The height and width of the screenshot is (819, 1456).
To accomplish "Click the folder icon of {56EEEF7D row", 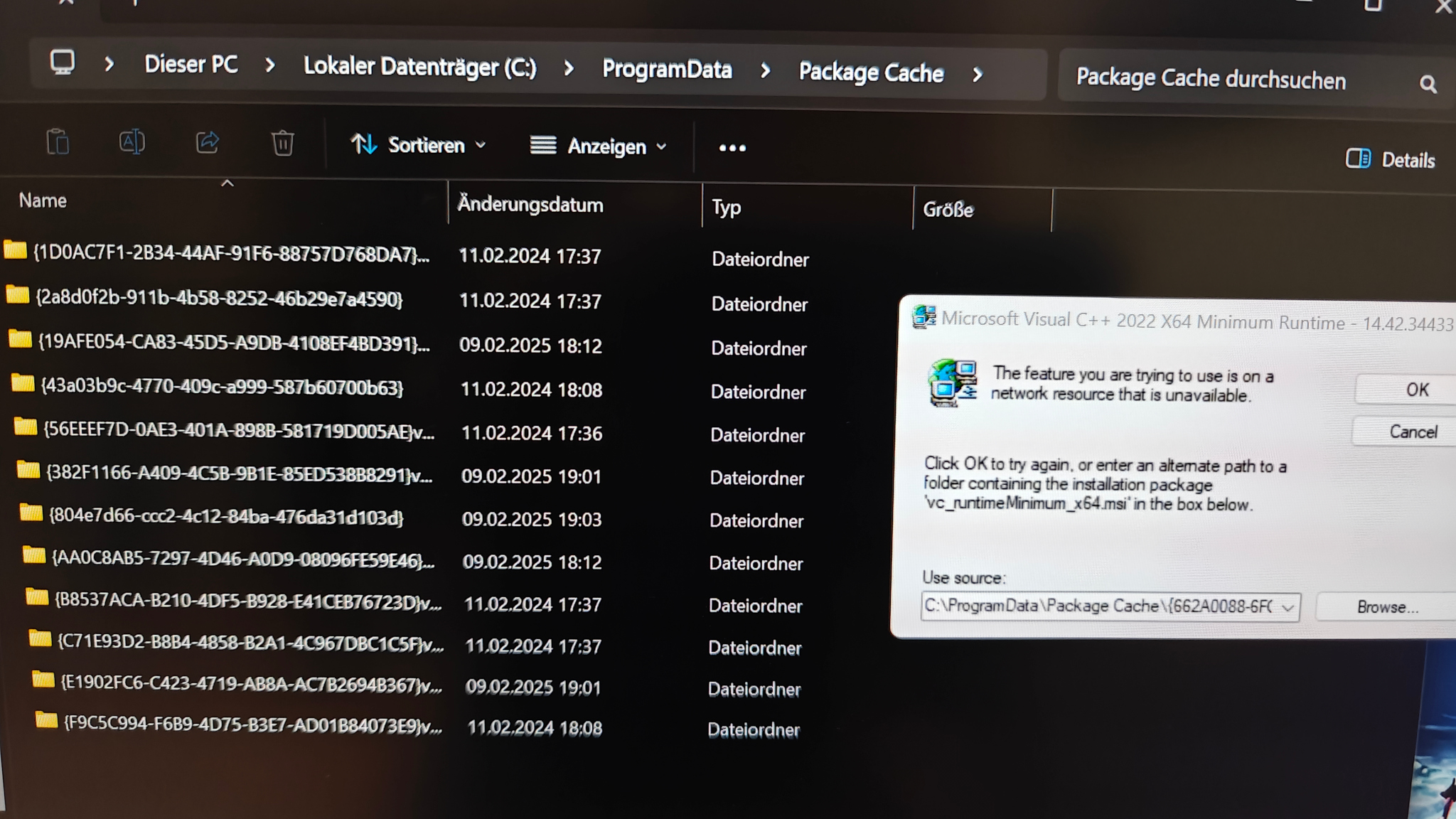I will click(26, 427).
